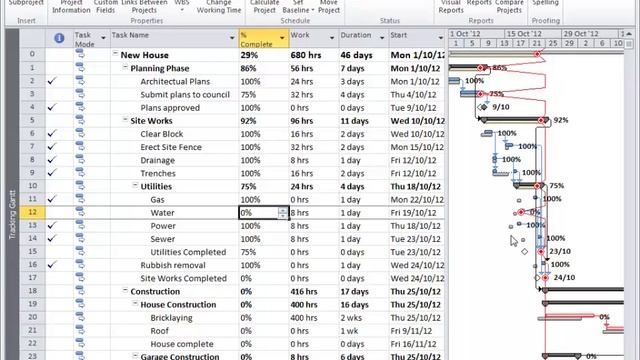The width and height of the screenshot is (640, 360).
Task: Open Duration column filter dropdown
Action: (382, 38)
